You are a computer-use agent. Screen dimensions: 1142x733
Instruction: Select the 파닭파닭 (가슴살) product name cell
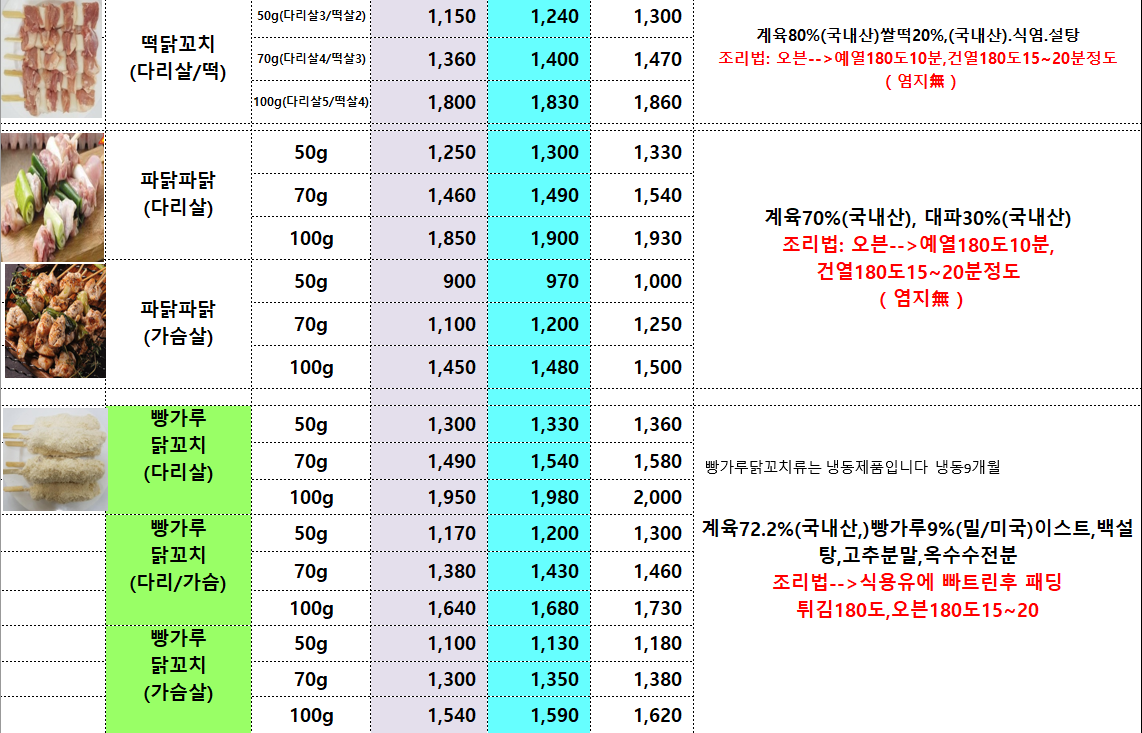tap(178, 323)
